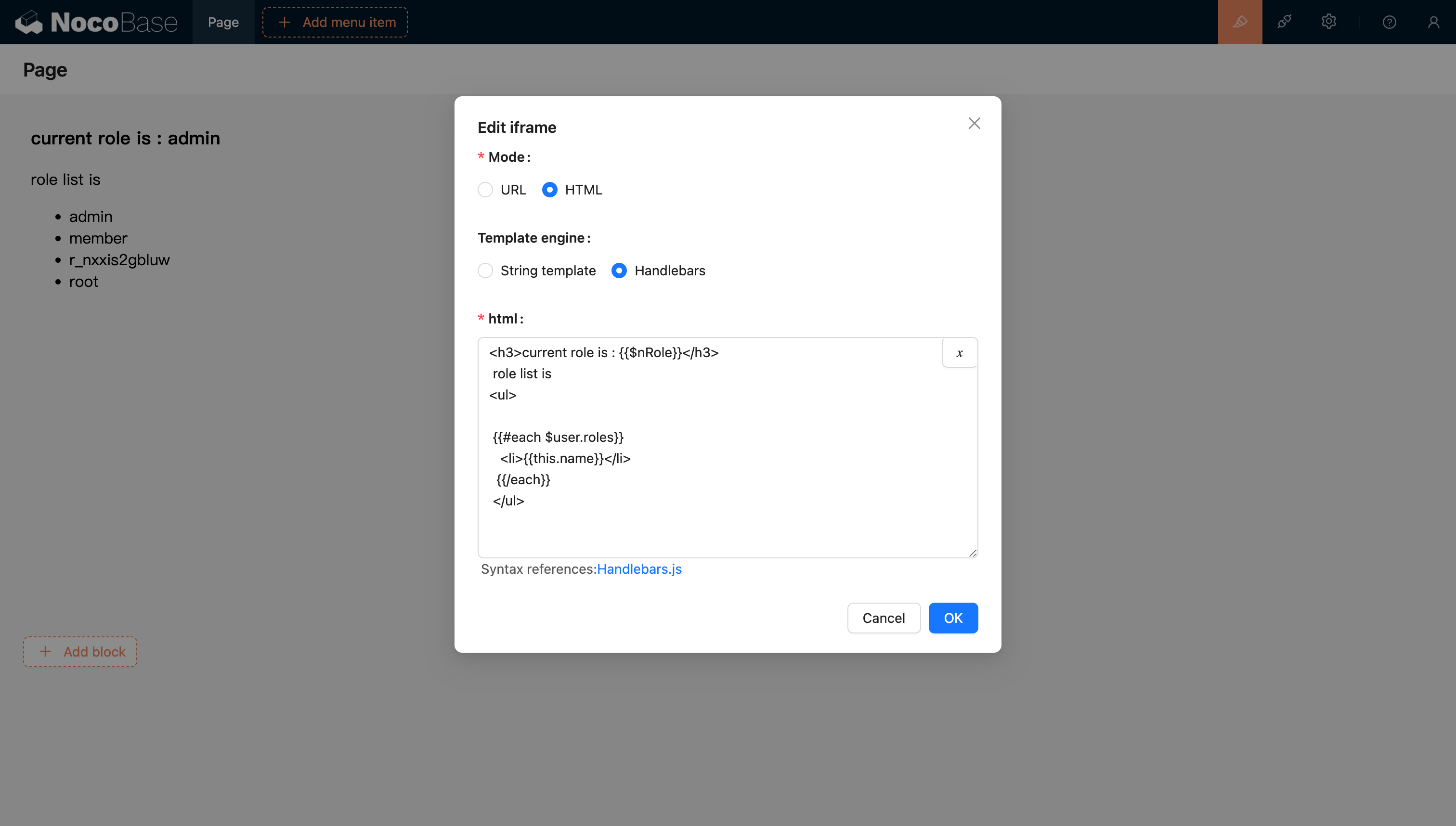The height and width of the screenshot is (826, 1456).
Task: Toggle the UI Editor highlighter icon
Action: tap(1240, 22)
